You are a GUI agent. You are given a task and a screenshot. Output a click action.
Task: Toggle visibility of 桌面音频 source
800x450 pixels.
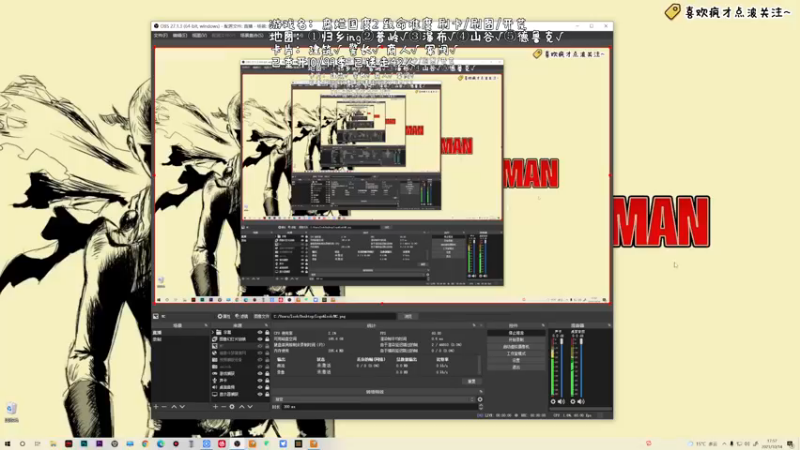click(x=260, y=387)
